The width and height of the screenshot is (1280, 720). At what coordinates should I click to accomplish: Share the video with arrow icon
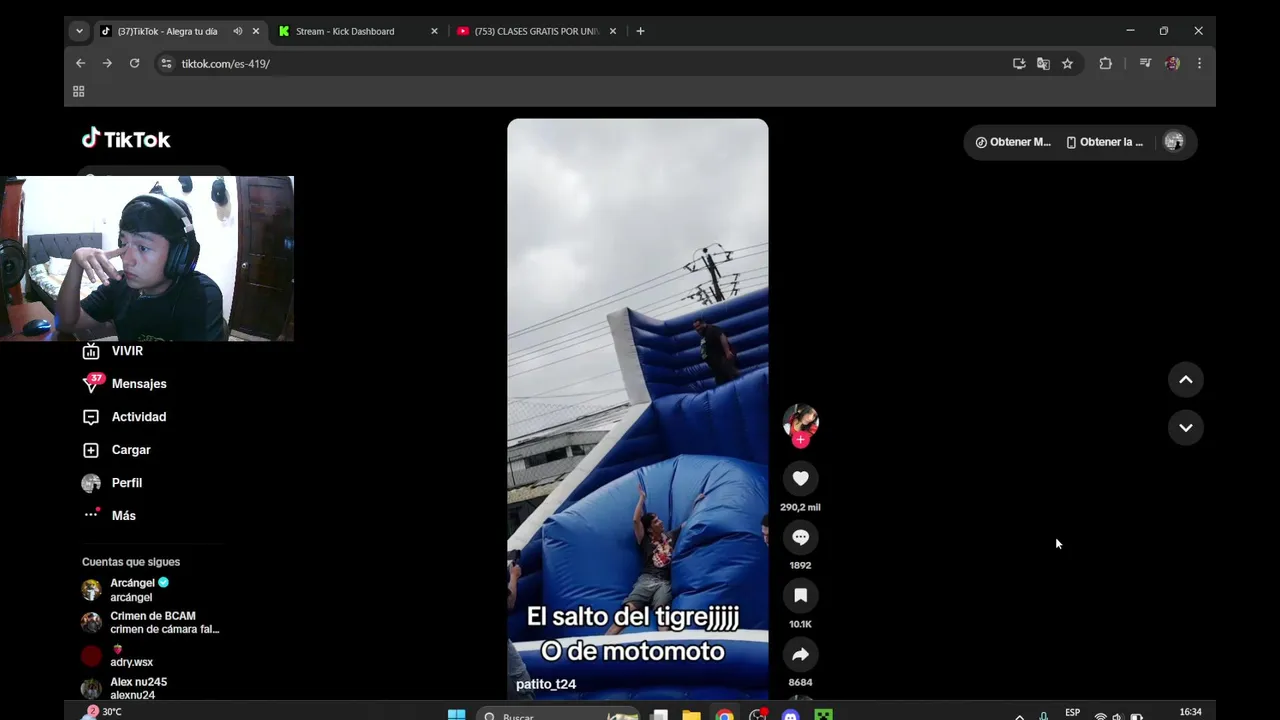[800, 655]
